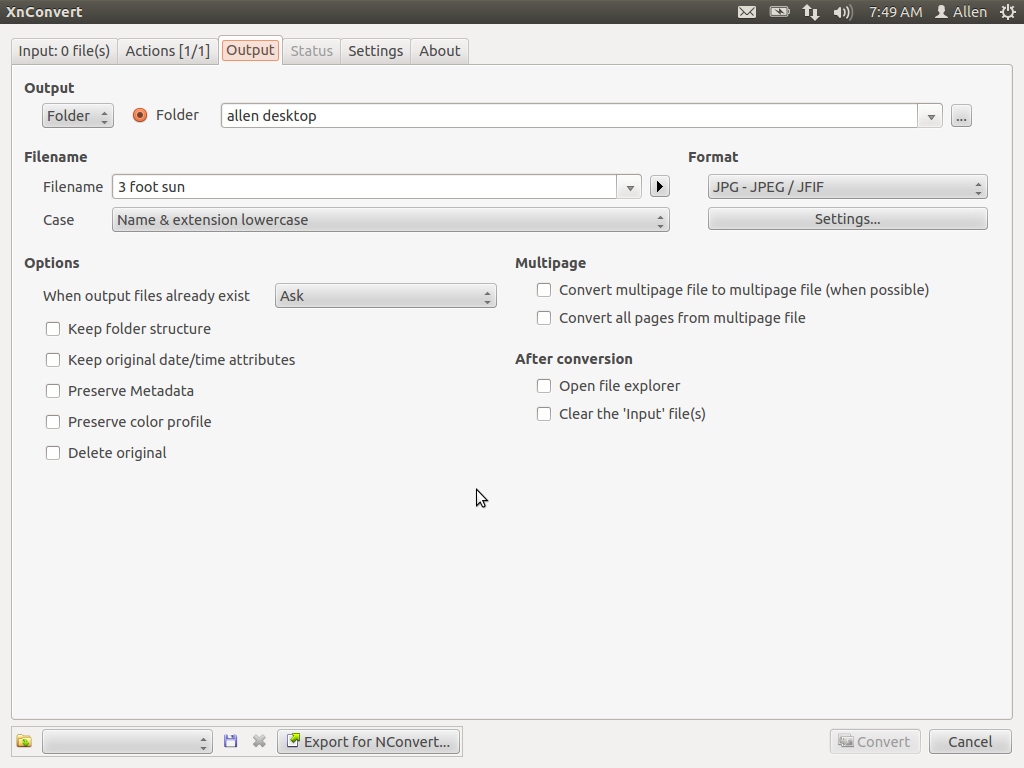Click the Filename text field
The width and height of the screenshot is (1024, 768).
coord(364,187)
